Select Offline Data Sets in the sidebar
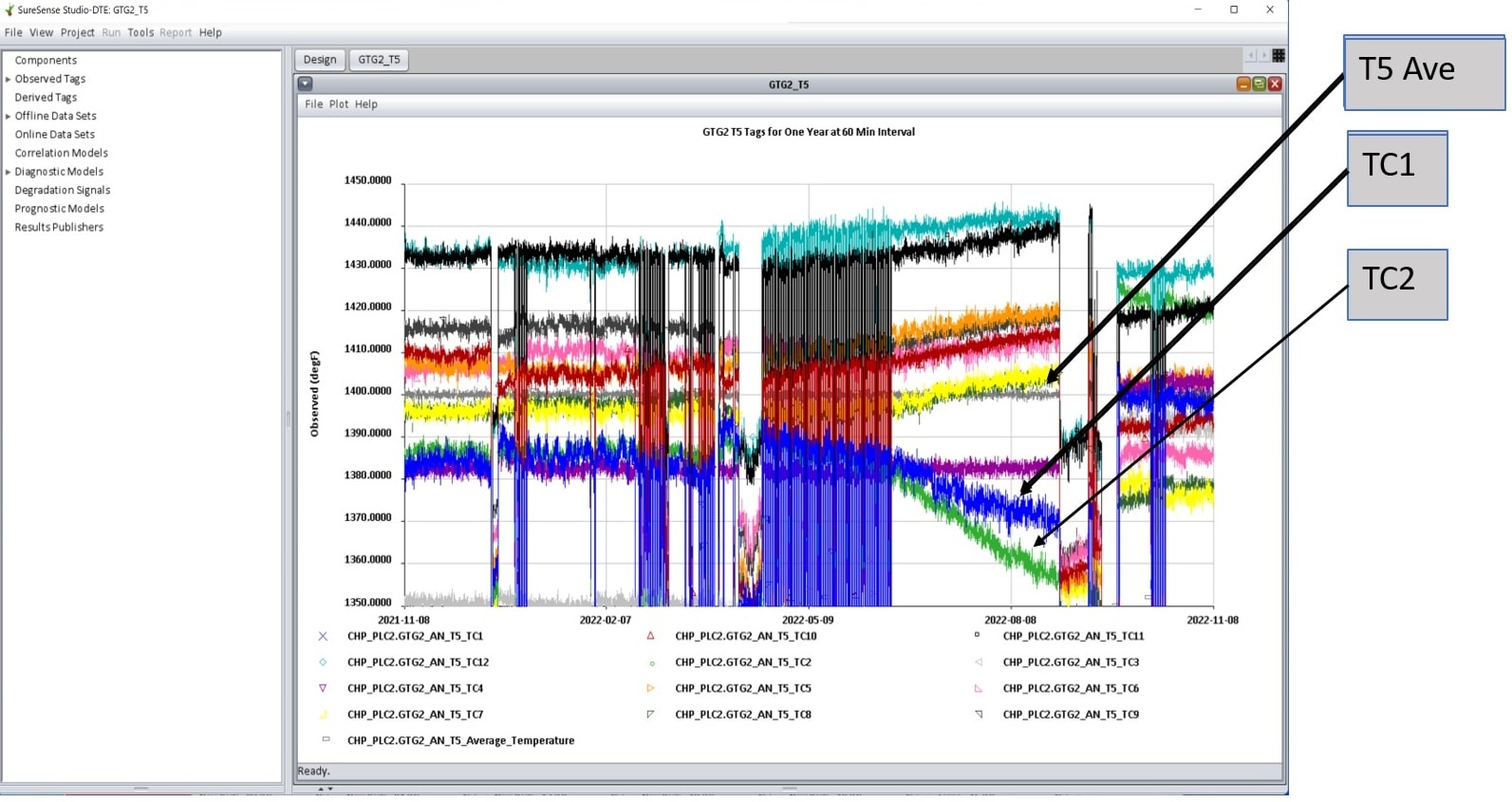The image size is (1512, 802). tap(55, 116)
